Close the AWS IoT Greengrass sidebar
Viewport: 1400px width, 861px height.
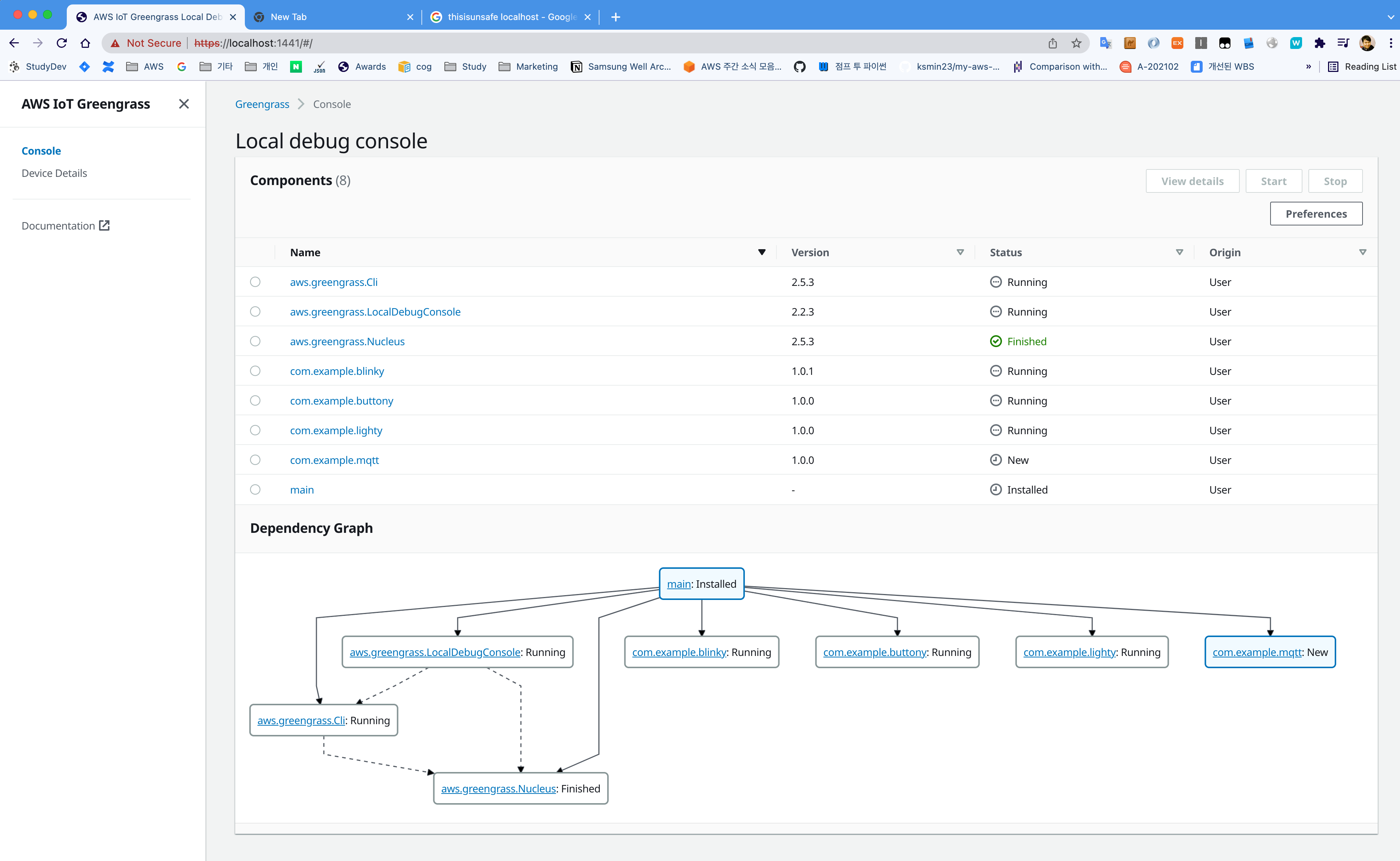coord(183,104)
